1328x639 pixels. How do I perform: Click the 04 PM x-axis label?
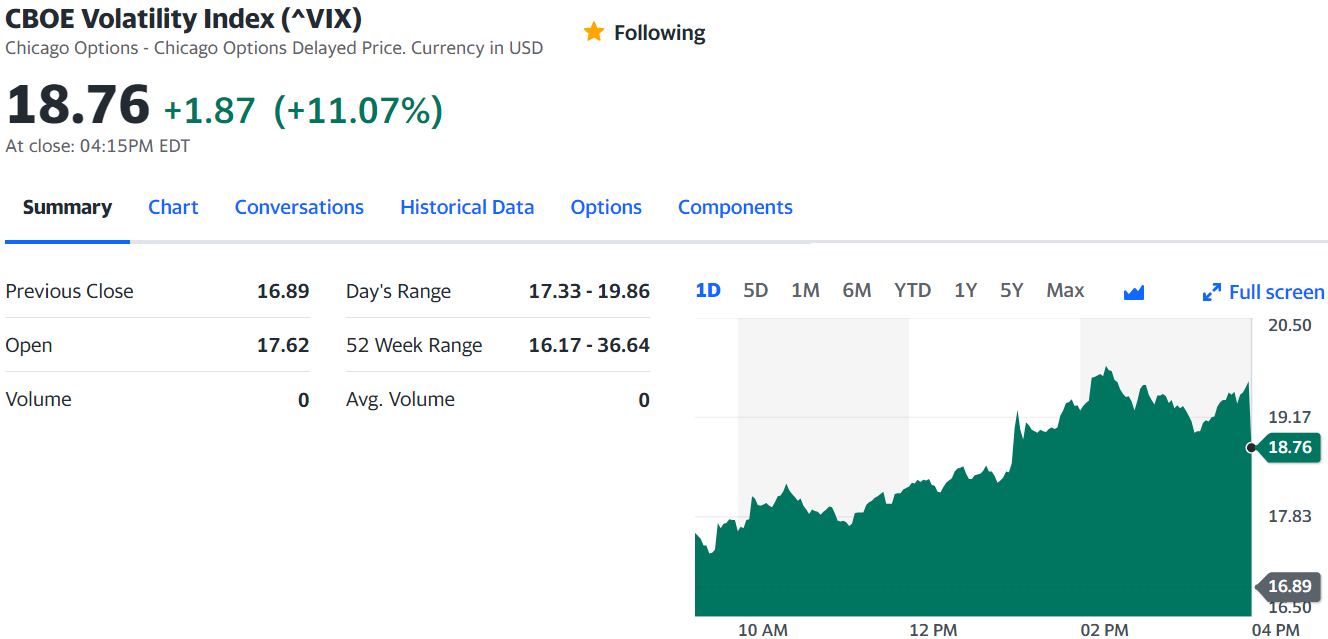coord(1275,630)
